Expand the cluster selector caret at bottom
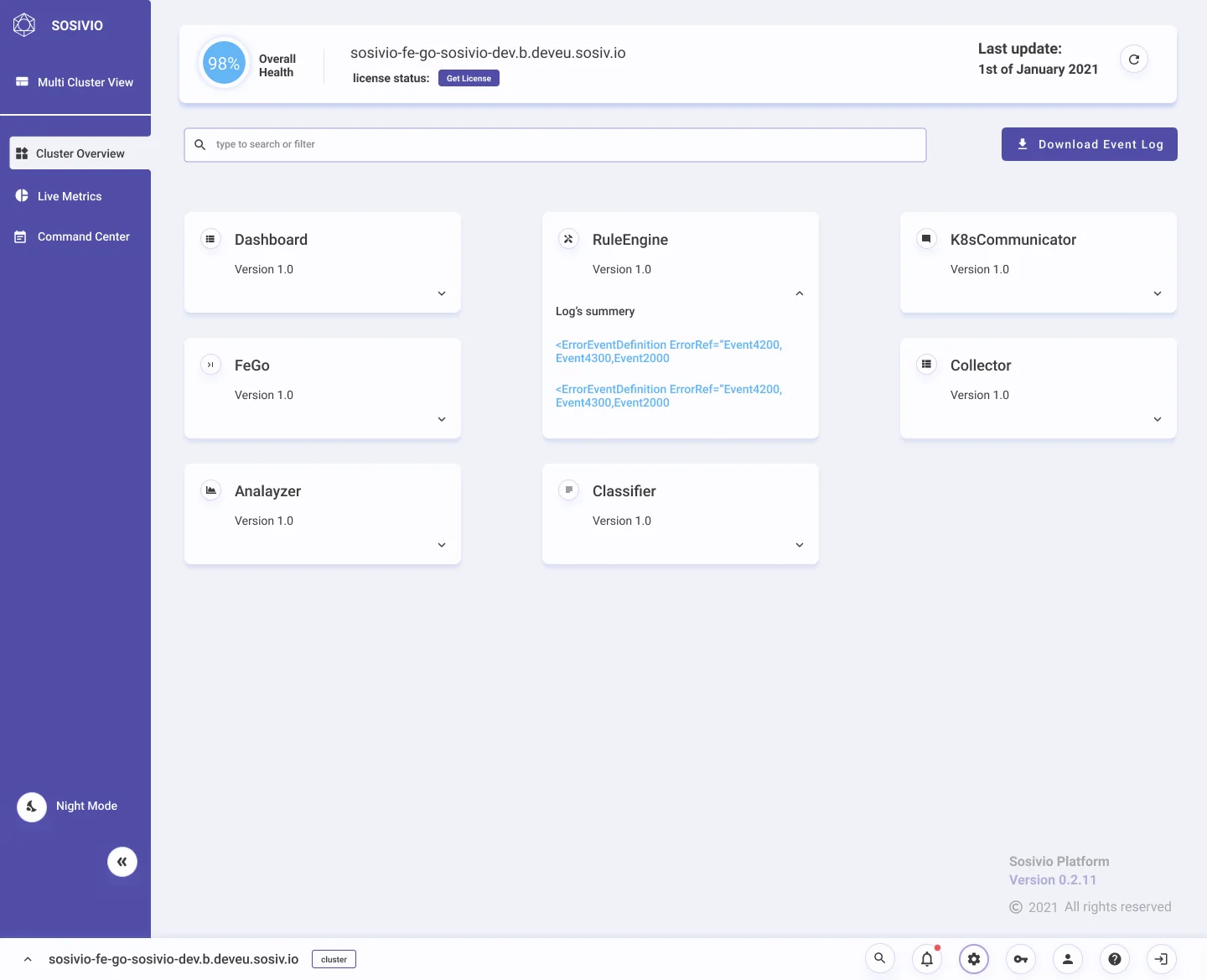The height and width of the screenshot is (980, 1207). click(28, 959)
